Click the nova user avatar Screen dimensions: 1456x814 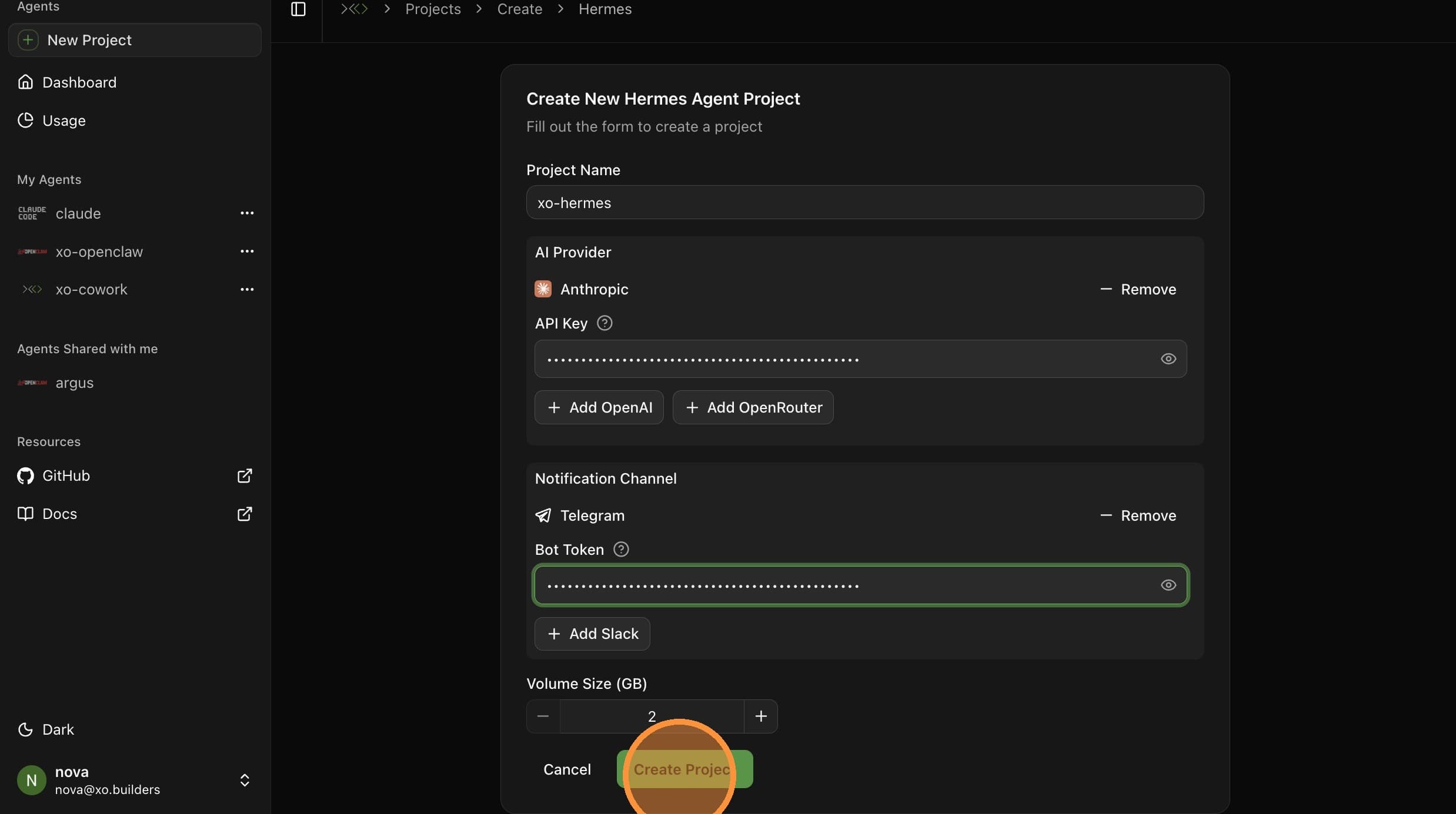(x=32, y=780)
